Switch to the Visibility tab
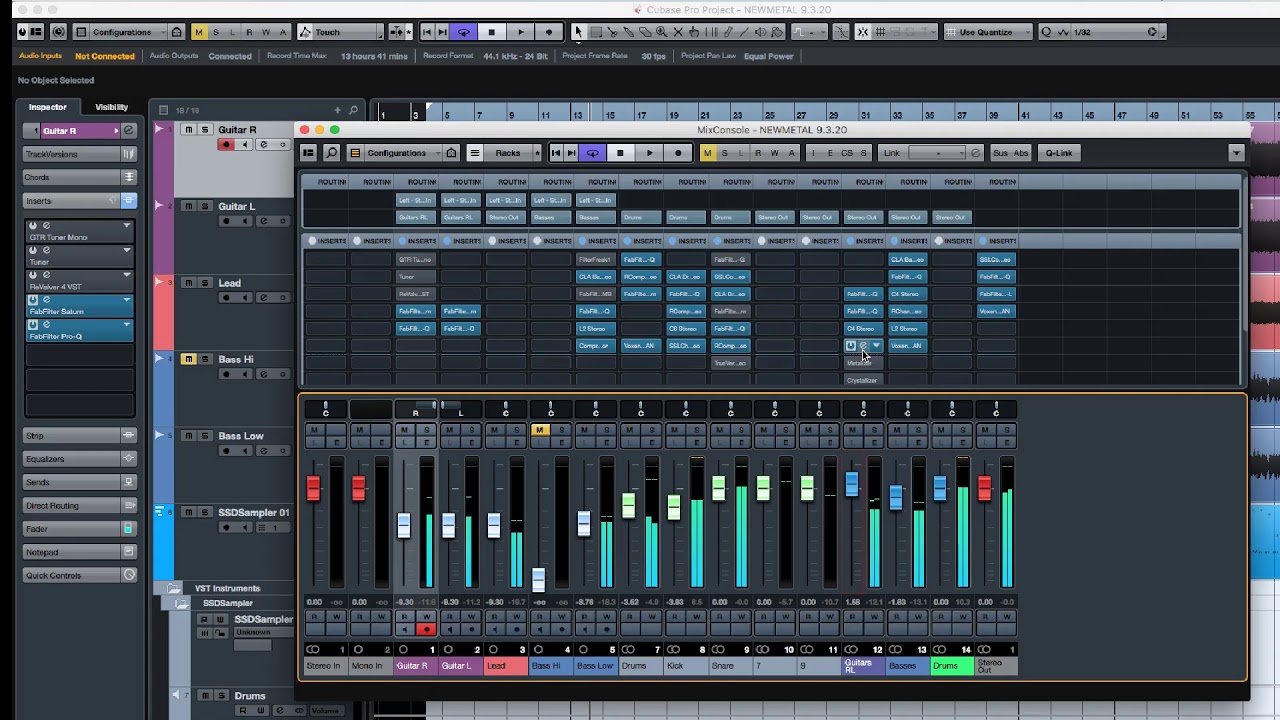Image resolution: width=1280 pixels, height=720 pixels. (x=111, y=107)
